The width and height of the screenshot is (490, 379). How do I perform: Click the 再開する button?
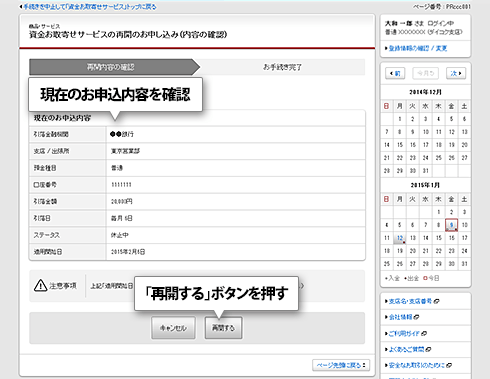pyautogui.click(x=223, y=328)
